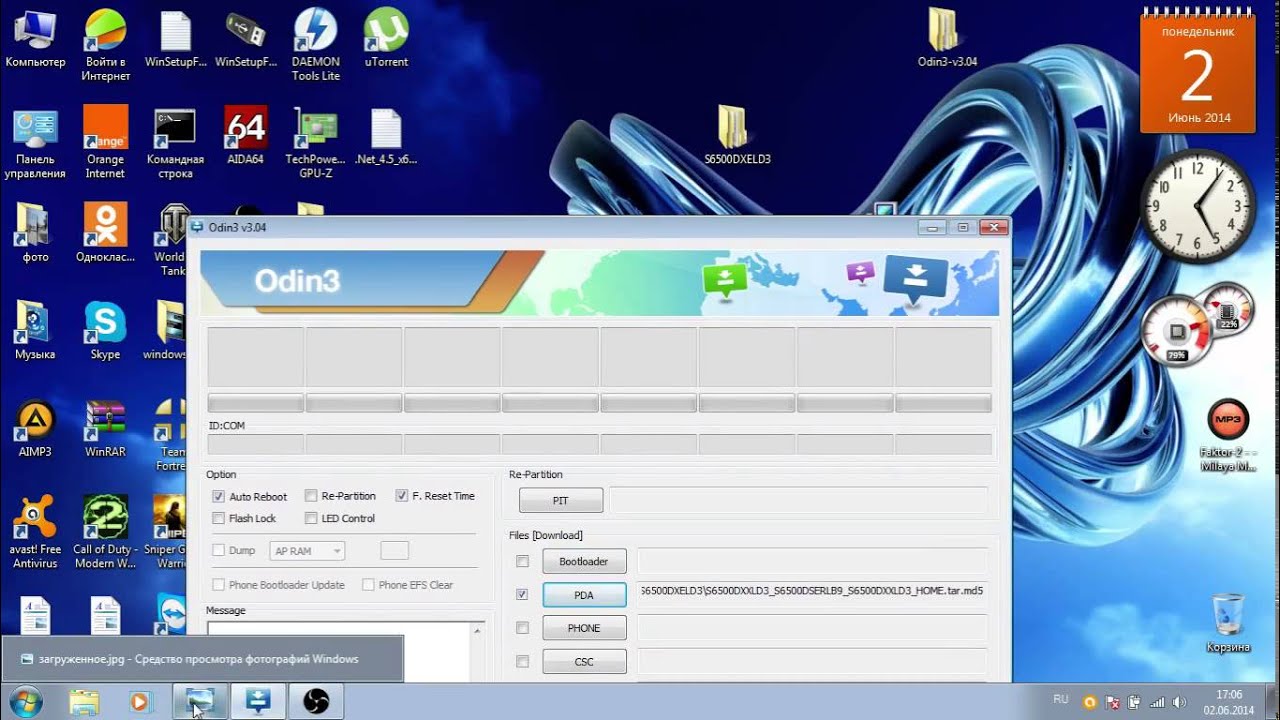The width and height of the screenshot is (1280, 720).
Task: Open Windows Explorer from the taskbar
Action: (84, 701)
